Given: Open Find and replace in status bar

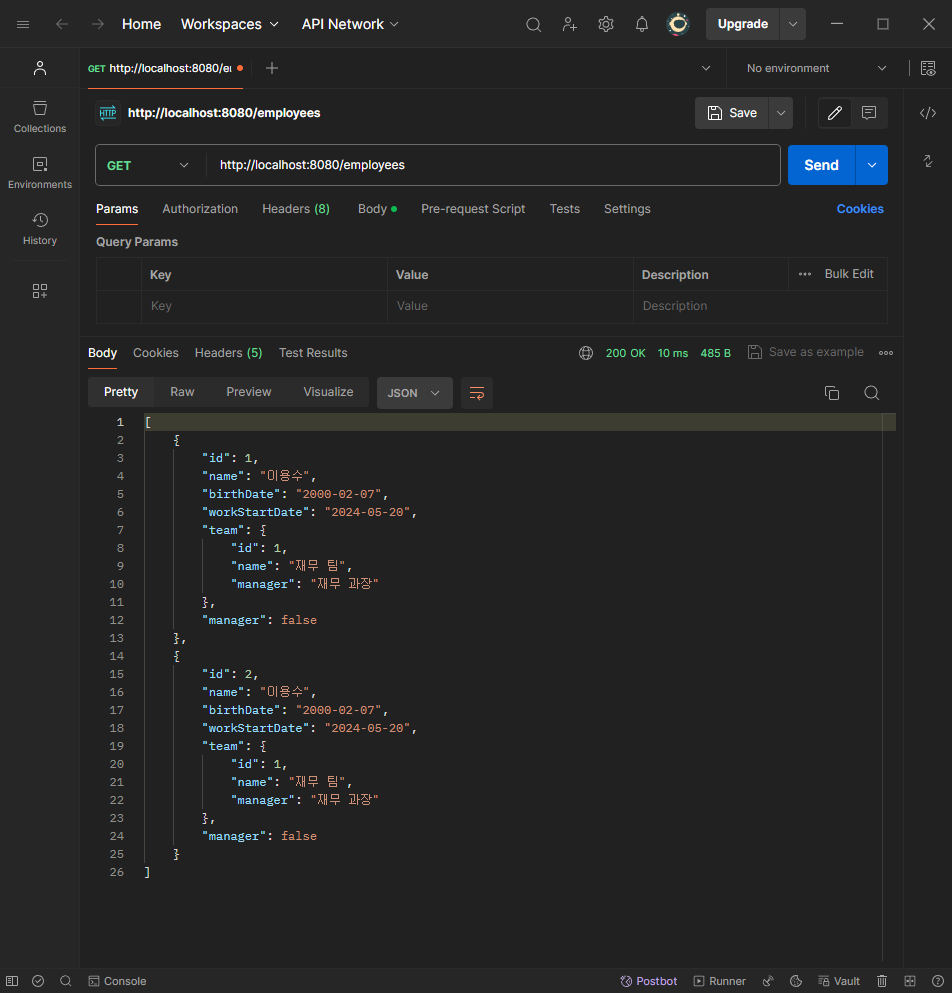Looking at the screenshot, I should (x=65, y=981).
